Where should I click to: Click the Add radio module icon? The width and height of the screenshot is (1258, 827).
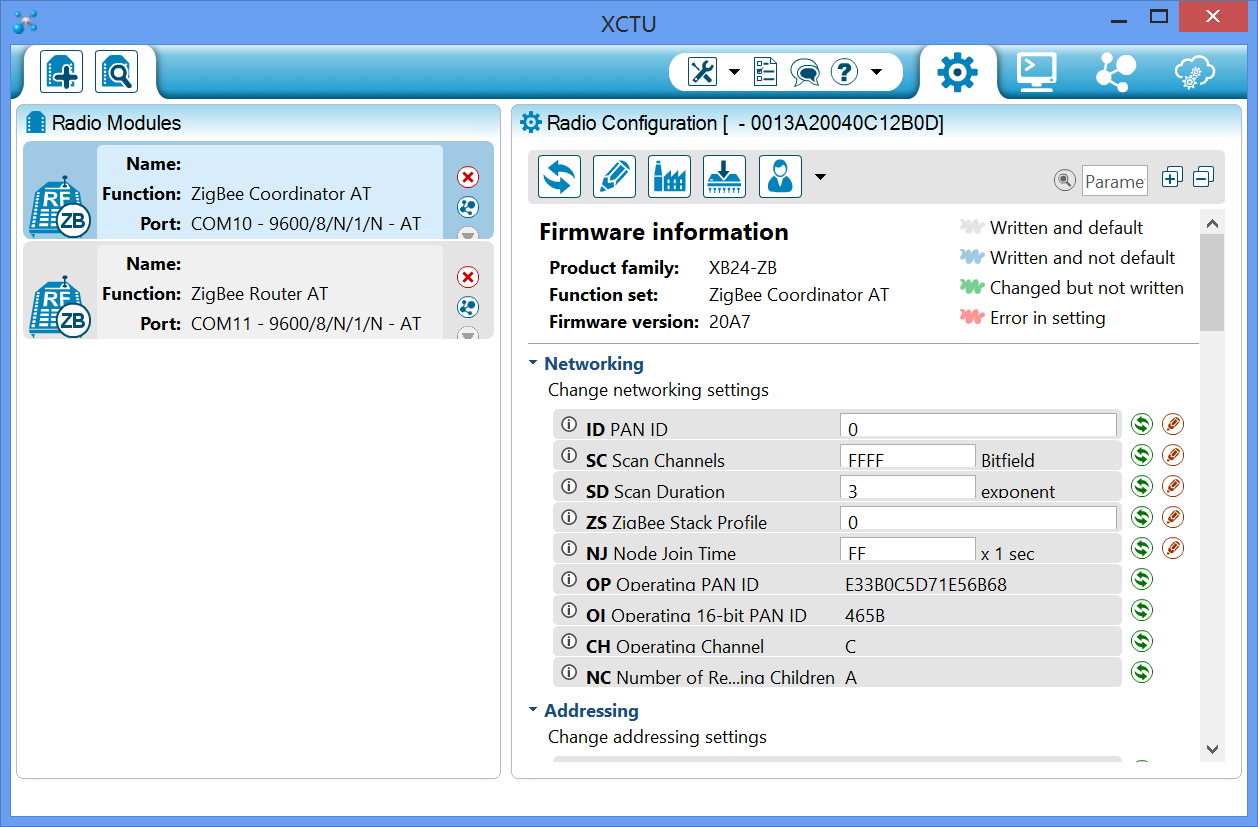click(x=62, y=72)
